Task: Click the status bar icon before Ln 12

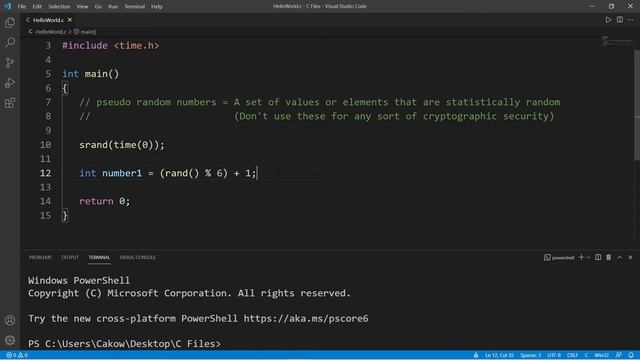Action: [476, 355]
